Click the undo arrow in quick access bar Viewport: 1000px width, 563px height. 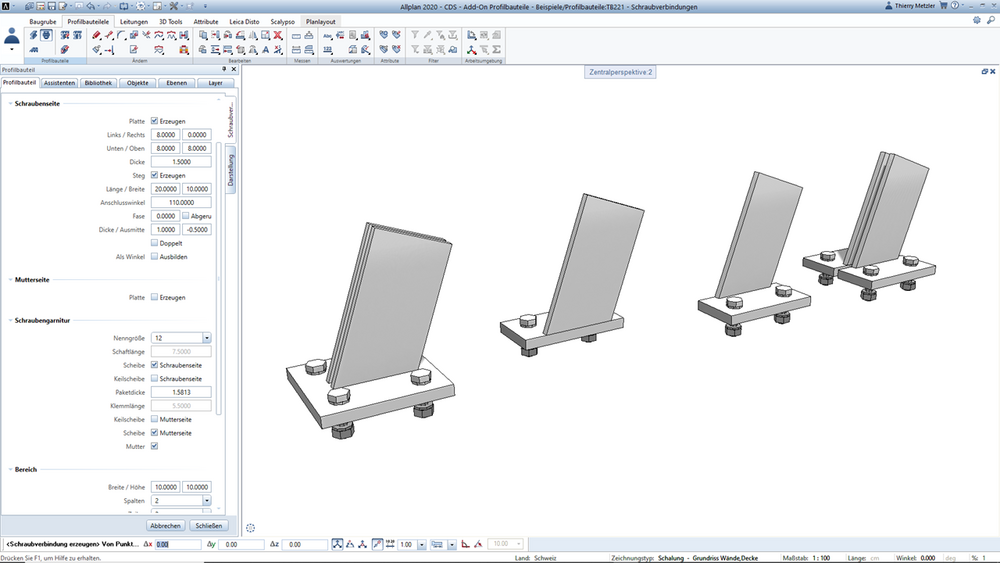click(91, 6)
